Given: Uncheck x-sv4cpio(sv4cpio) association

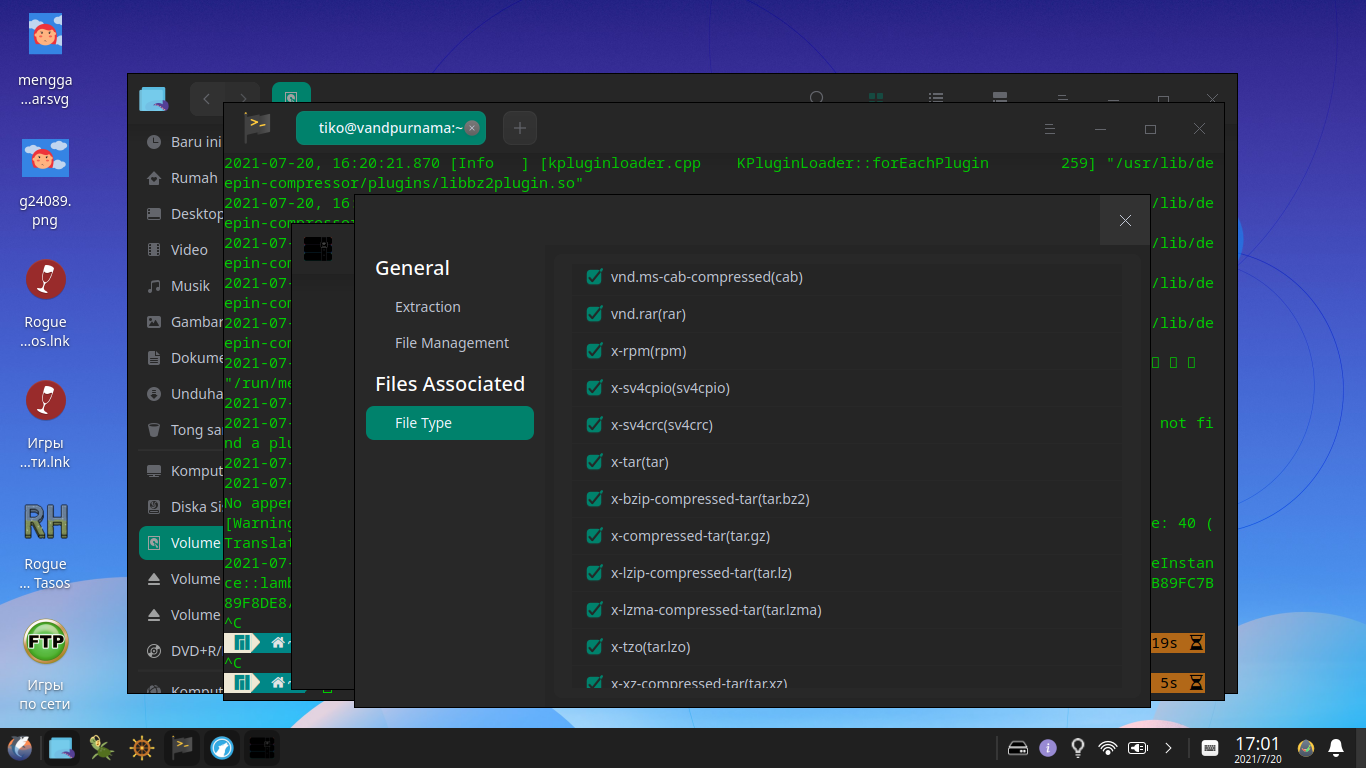Looking at the screenshot, I should pyautogui.click(x=594, y=388).
